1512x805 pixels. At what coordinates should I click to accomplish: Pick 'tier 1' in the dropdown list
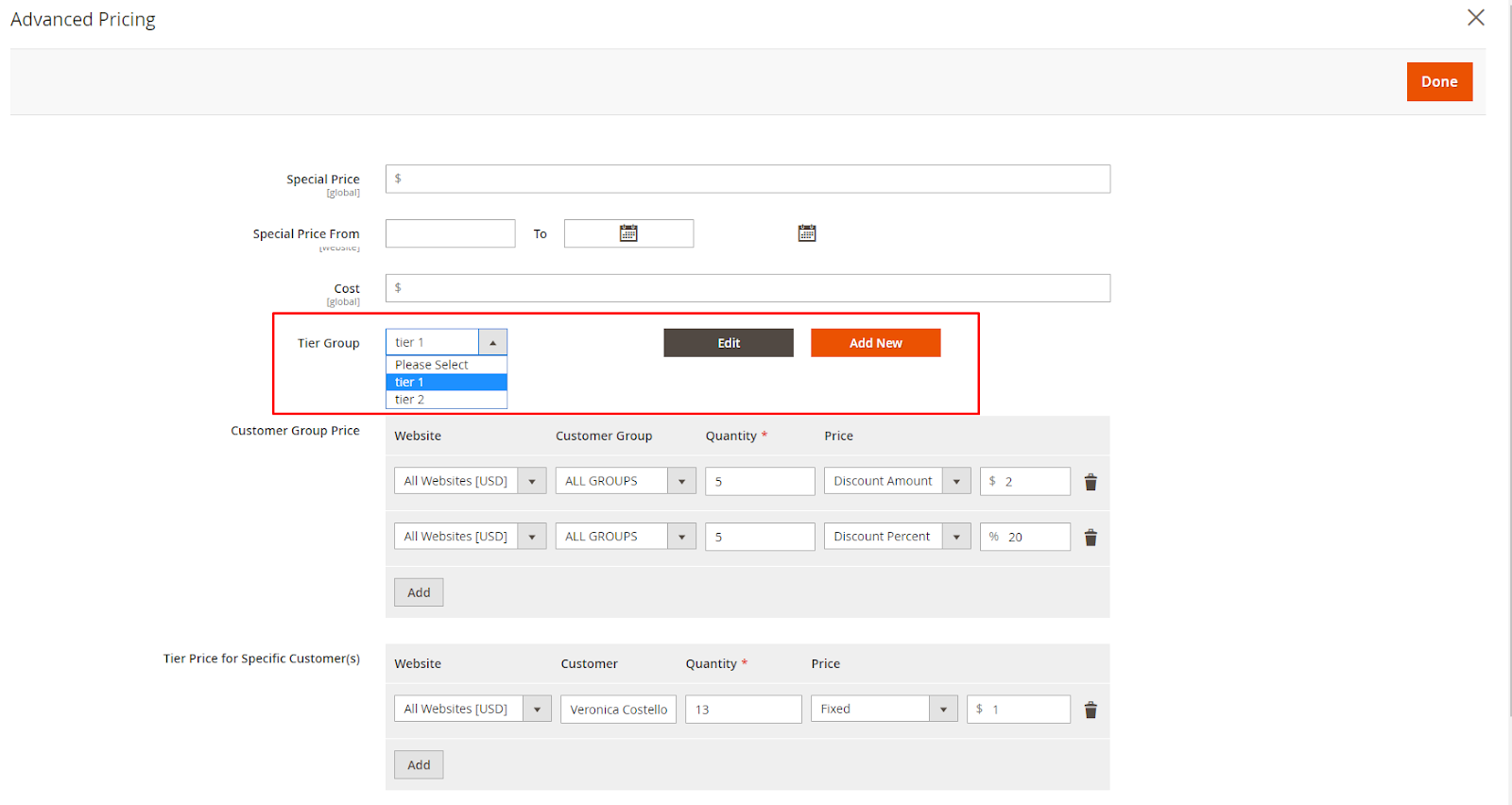446,383
